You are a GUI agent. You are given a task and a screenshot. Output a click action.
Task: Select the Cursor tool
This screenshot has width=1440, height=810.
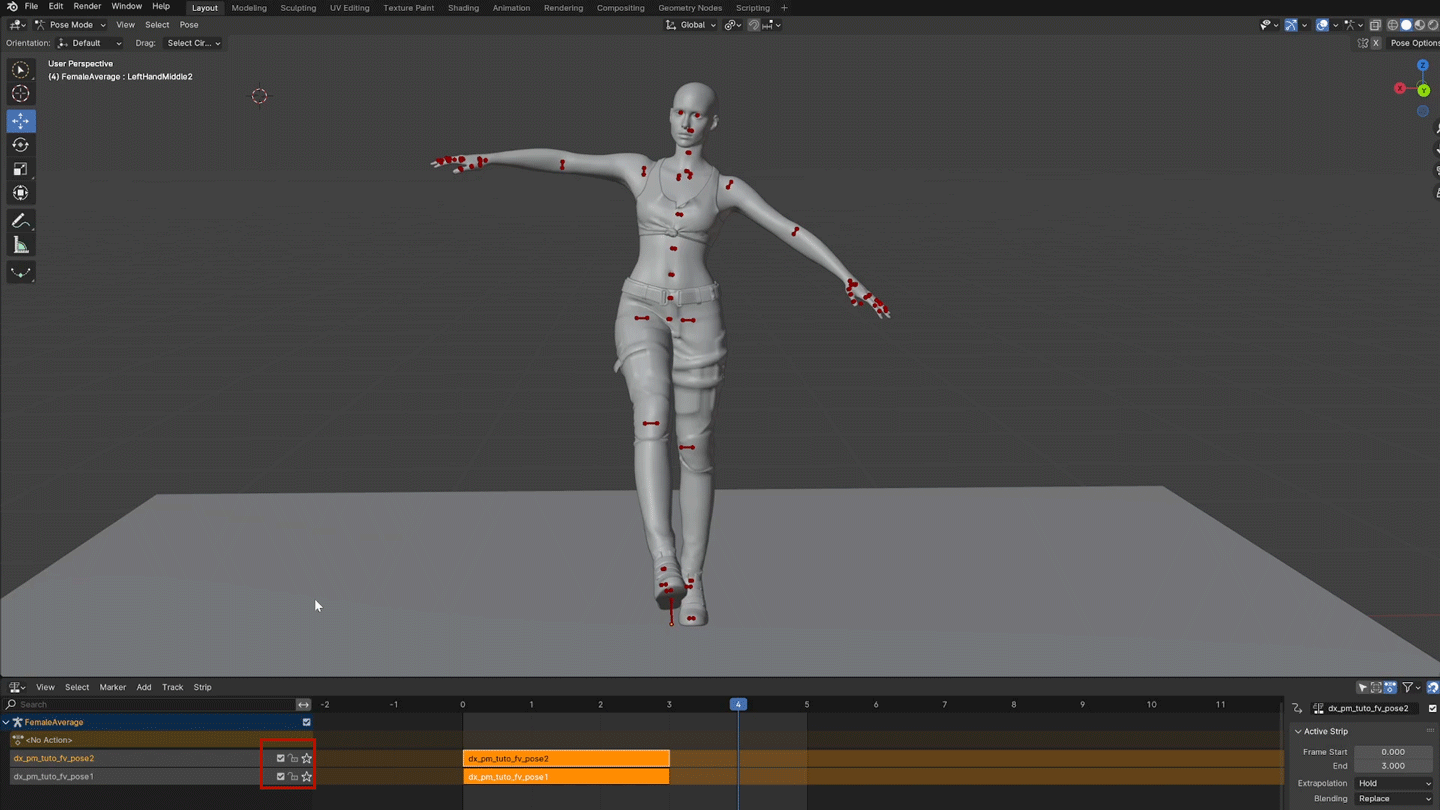pos(20,94)
